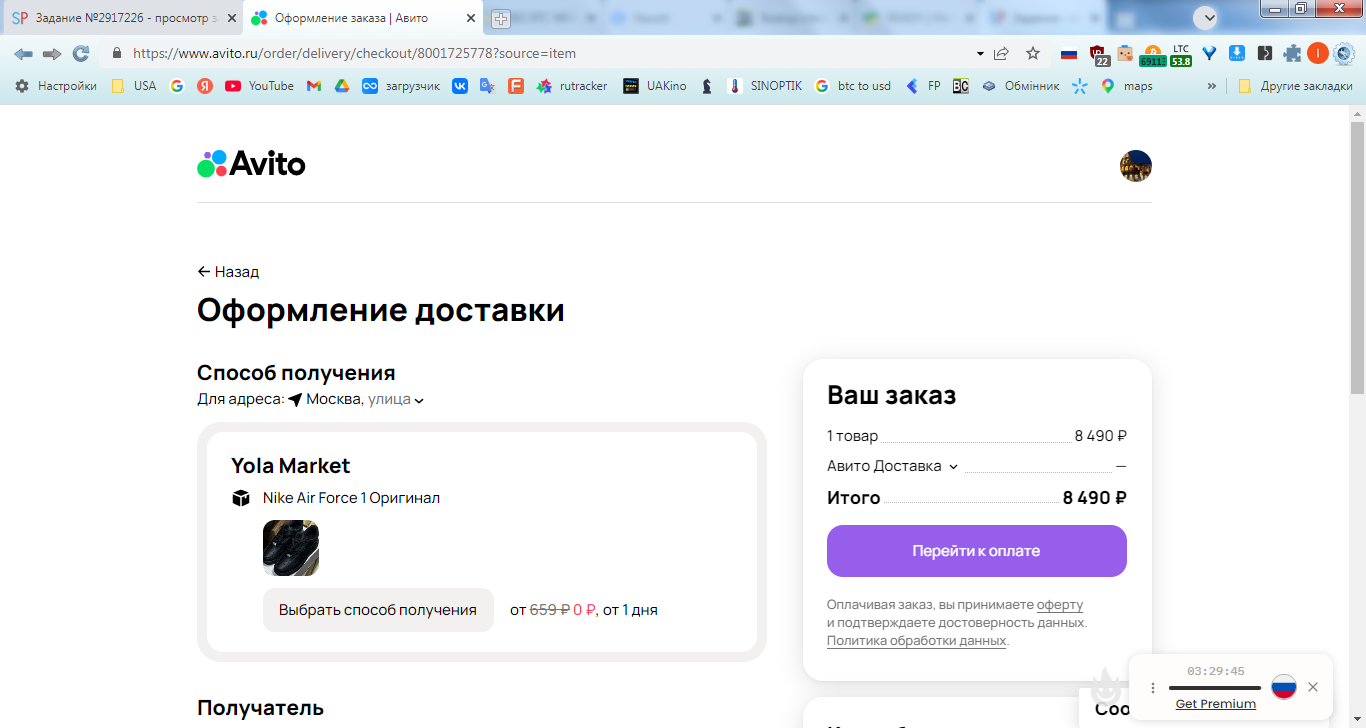
Task: Open a new browser tab
Action: tap(500, 18)
